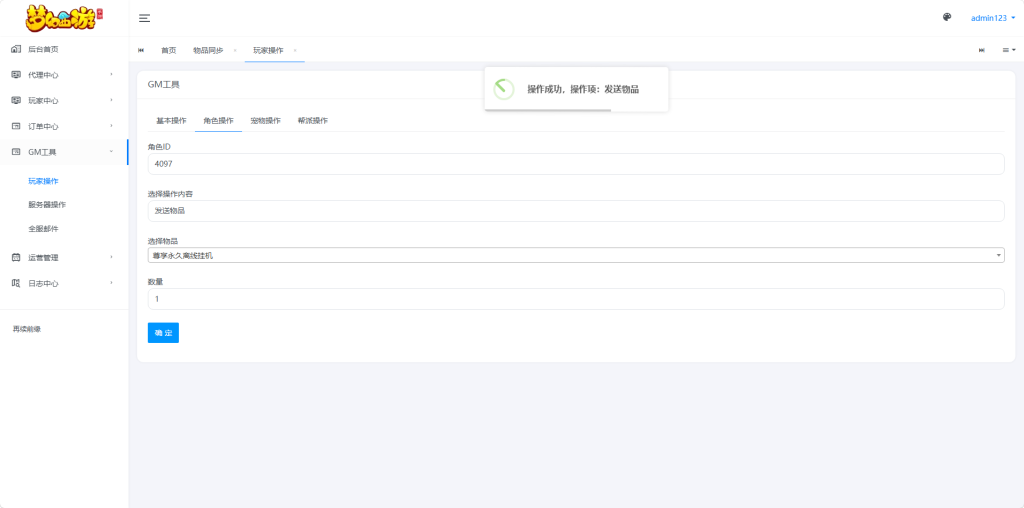Click the game logo at top left
This screenshot has height=508, width=1024.
pos(64,18)
